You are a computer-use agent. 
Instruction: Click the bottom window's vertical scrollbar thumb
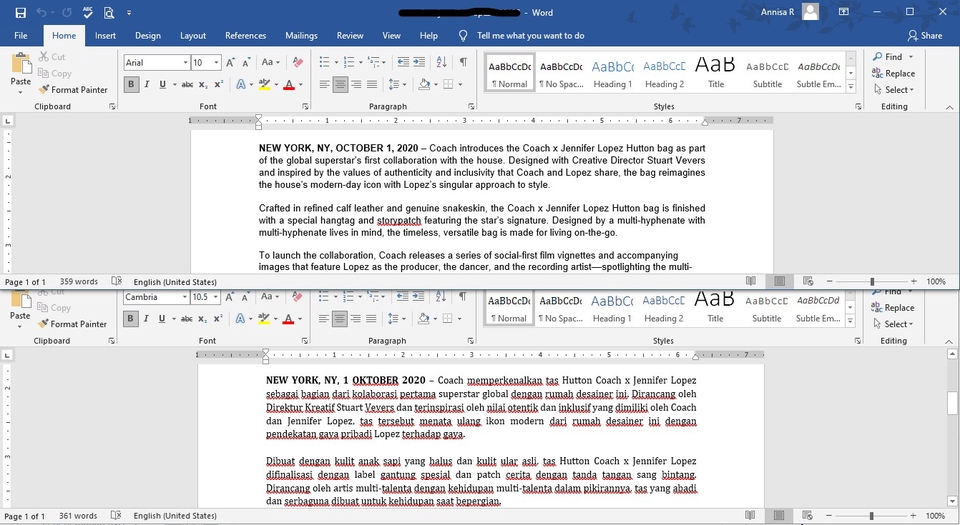pos(952,403)
